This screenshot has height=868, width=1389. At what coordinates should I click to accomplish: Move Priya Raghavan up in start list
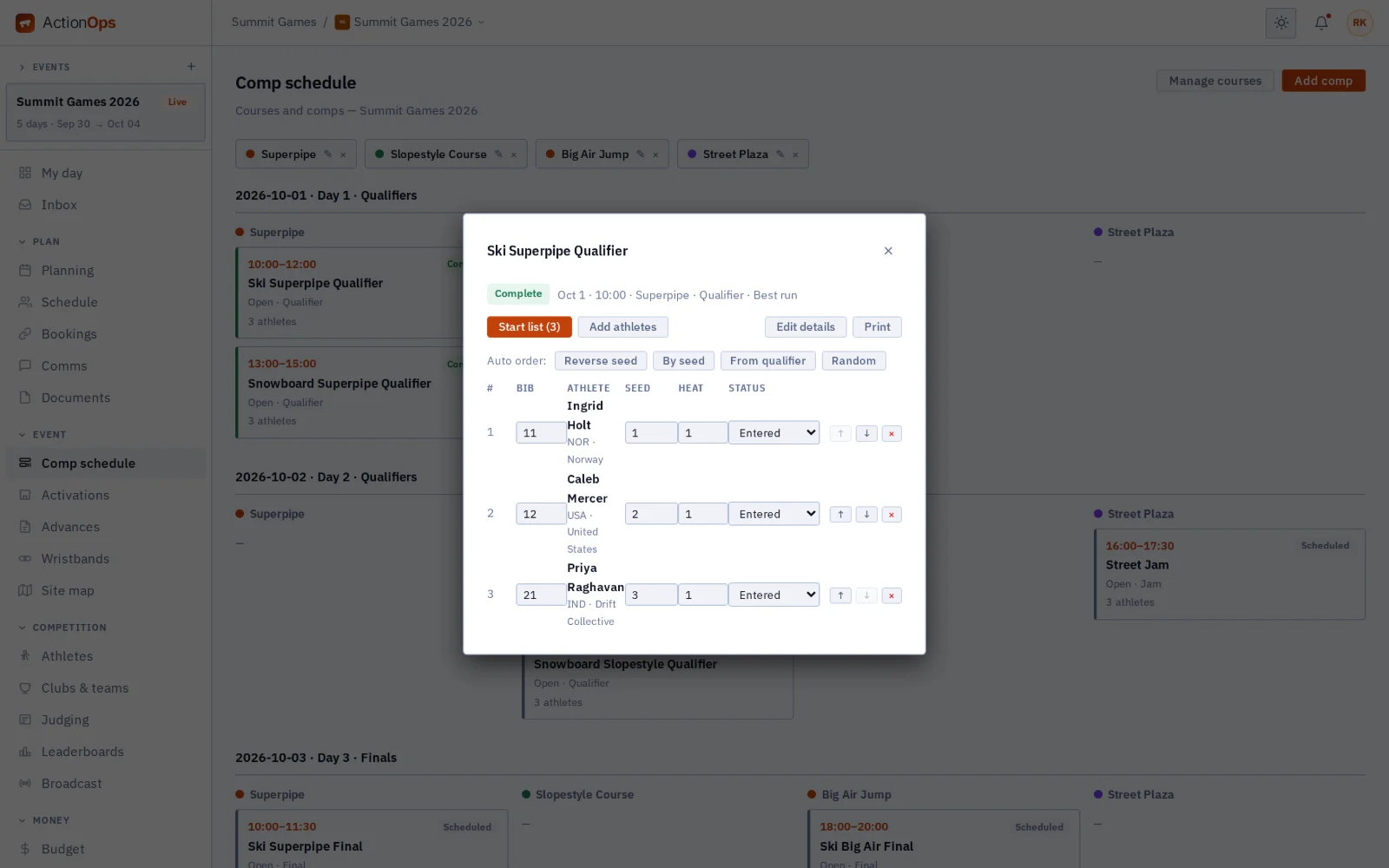point(840,595)
